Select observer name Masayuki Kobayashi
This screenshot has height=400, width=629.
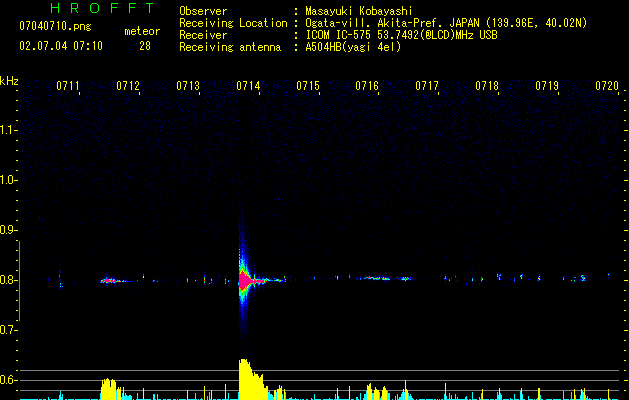359,11
